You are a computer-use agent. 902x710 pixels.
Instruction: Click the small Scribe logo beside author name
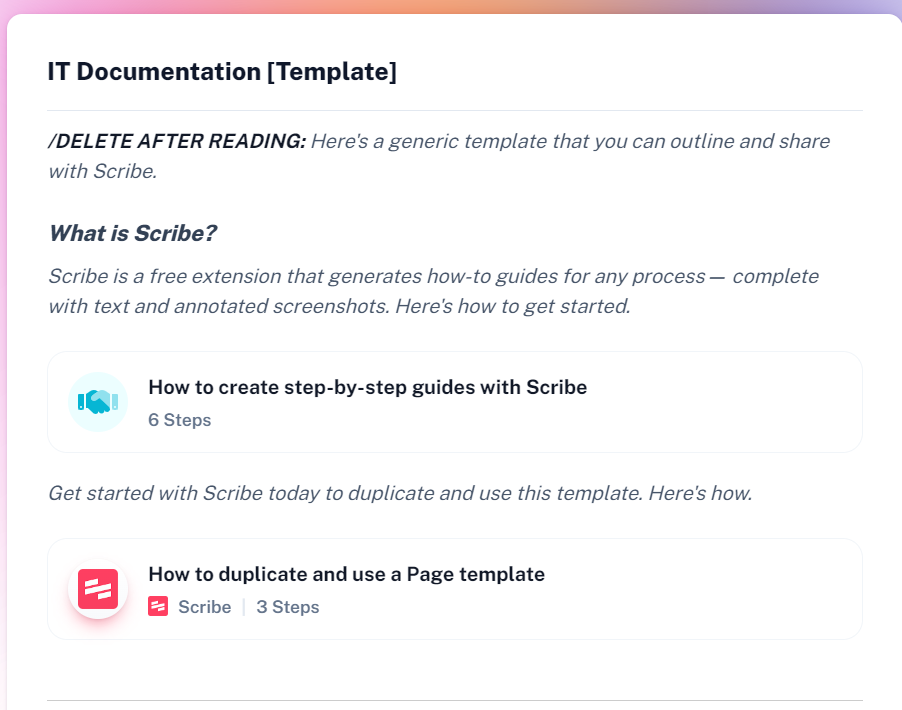click(x=158, y=606)
